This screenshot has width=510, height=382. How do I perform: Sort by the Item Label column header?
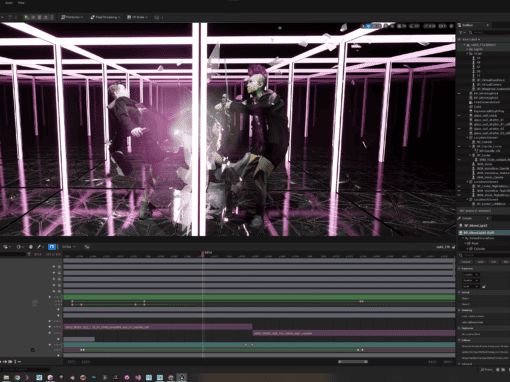tap(471, 39)
